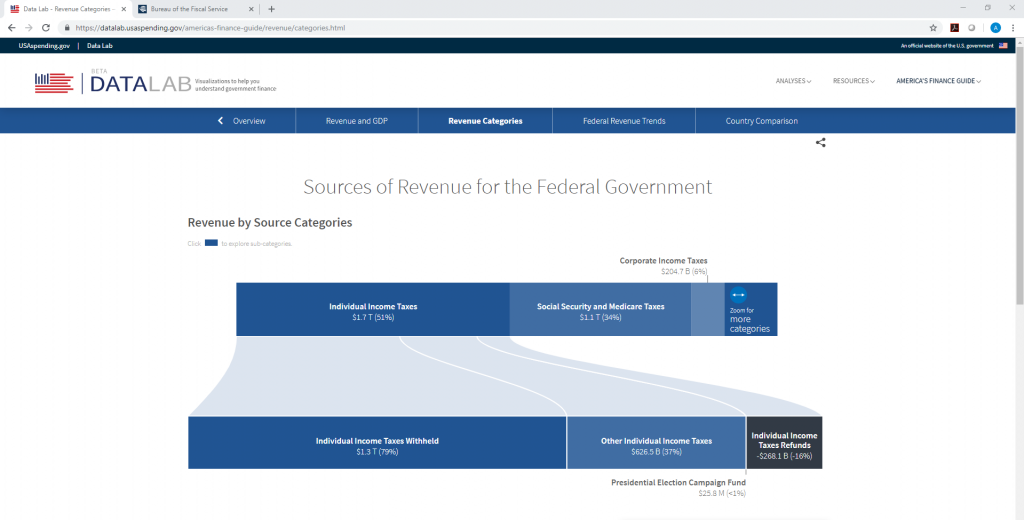Click the Zoom for more categories icon

(x=739, y=295)
